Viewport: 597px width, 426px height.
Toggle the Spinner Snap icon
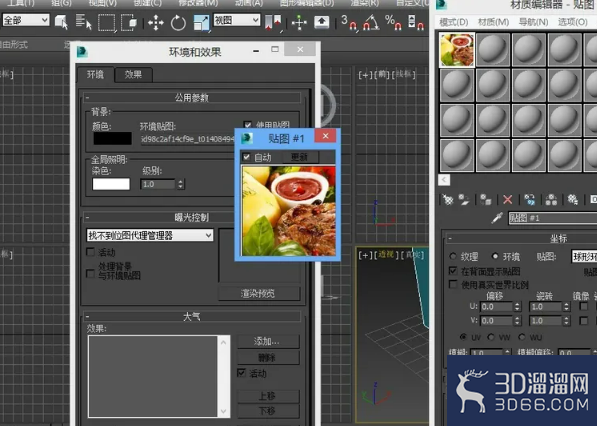click(415, 22)
